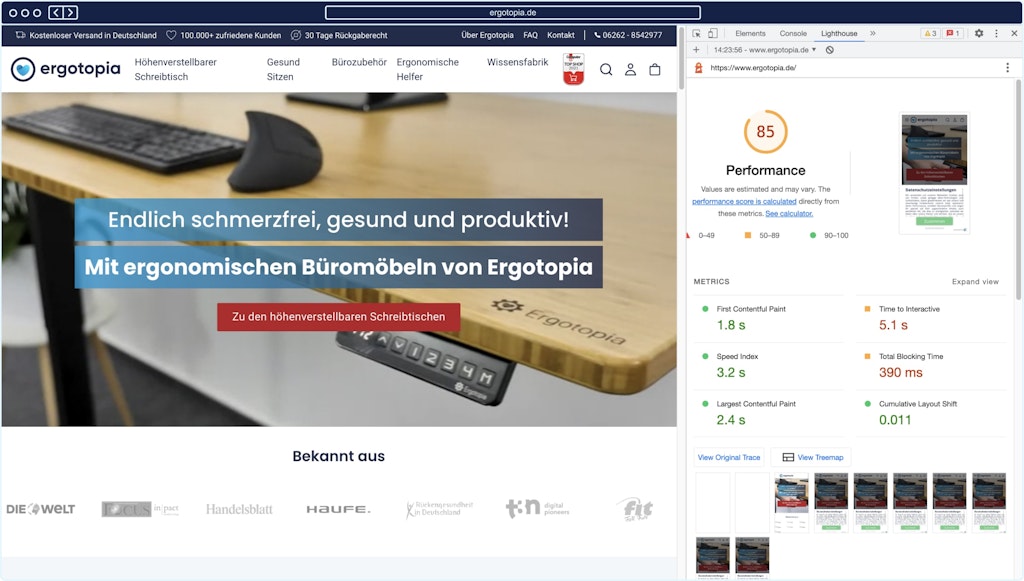Click the Total Blocking Time 390 ms value
Screen dimensions: 1024x581
click(x=901, y=373)
